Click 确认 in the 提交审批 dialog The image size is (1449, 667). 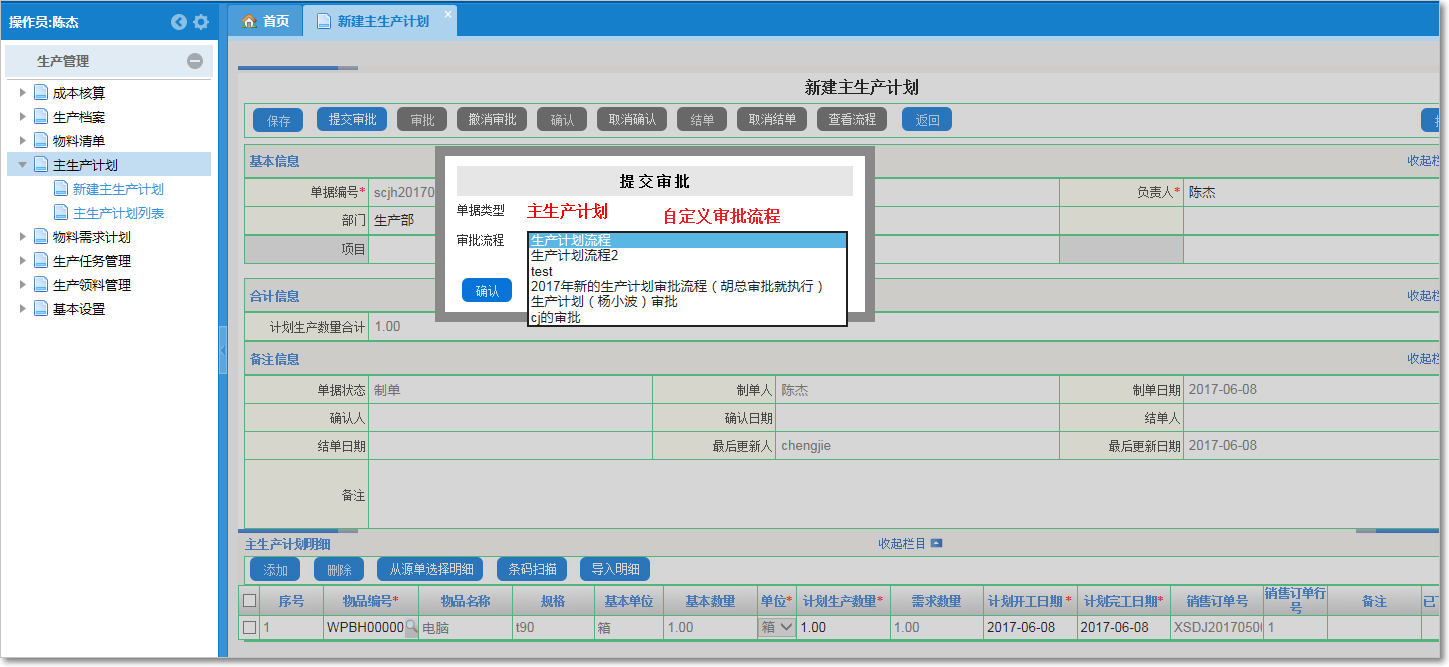coord(486,290)
